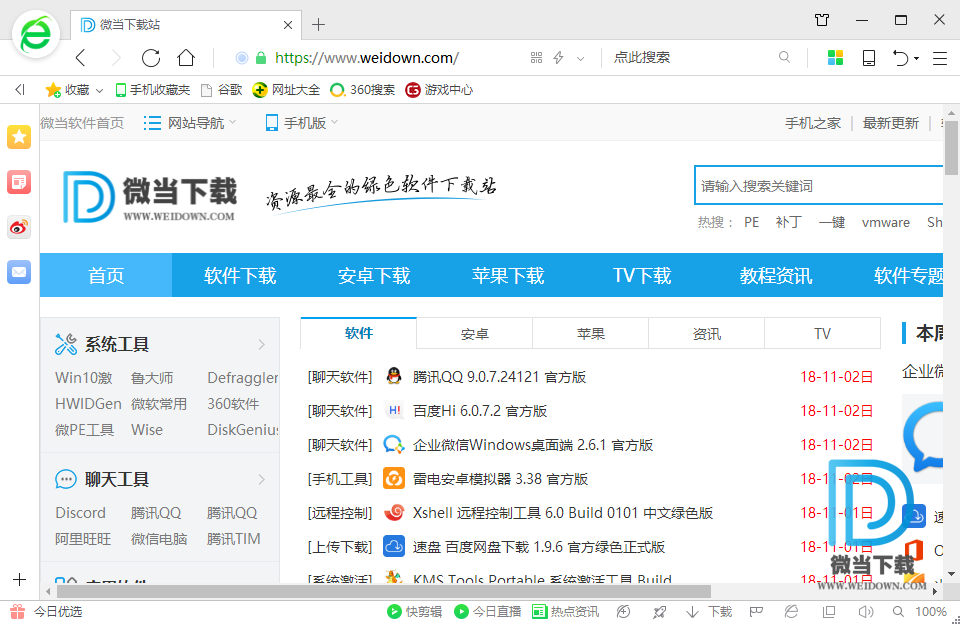The height and width of the screenshot is (624, 960).
Task: Open 百度Hi 6.0.7.2 官方版 entry
Action: point(479,411)
